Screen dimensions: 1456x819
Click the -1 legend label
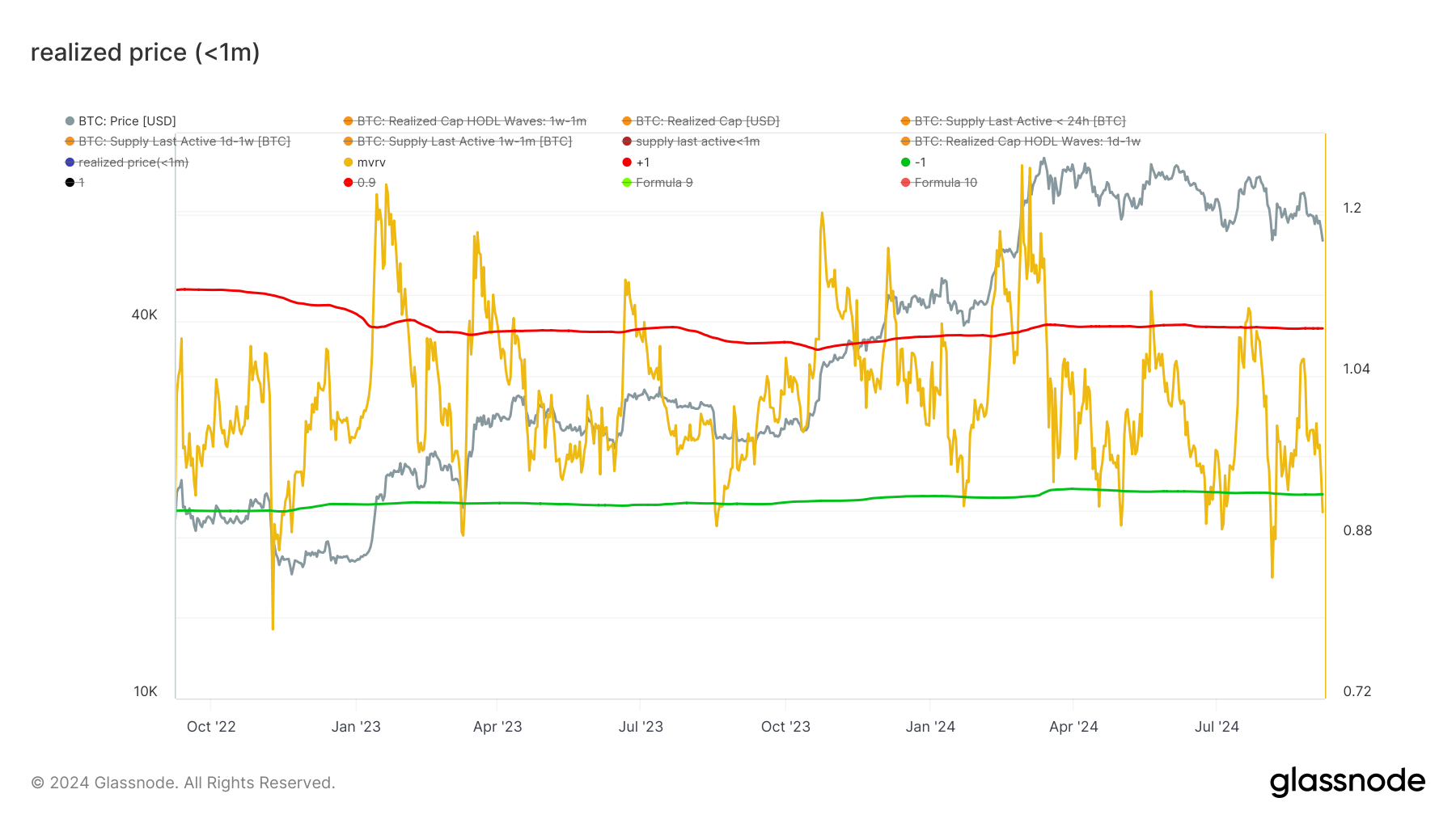921,163
